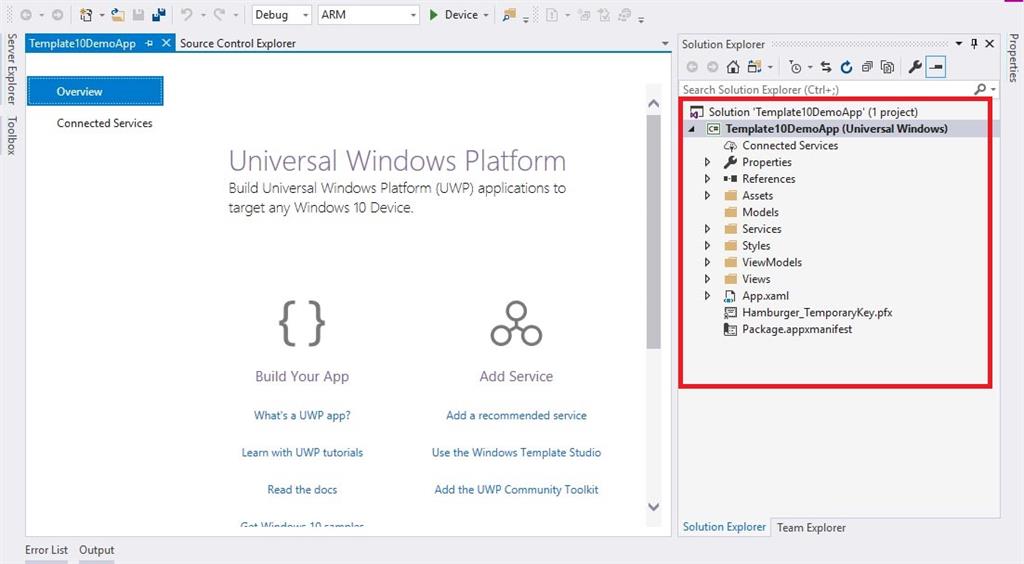Click Switch Views icon in Solution Explorer
The height and width of the screenshot is (564, 1024).
pos(754,67)
